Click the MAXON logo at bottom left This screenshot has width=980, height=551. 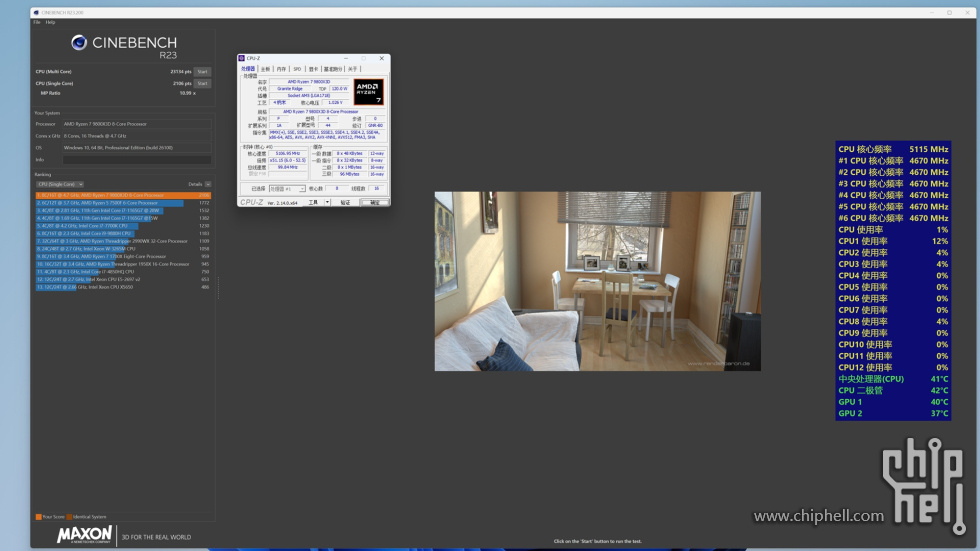coord(84,535)
